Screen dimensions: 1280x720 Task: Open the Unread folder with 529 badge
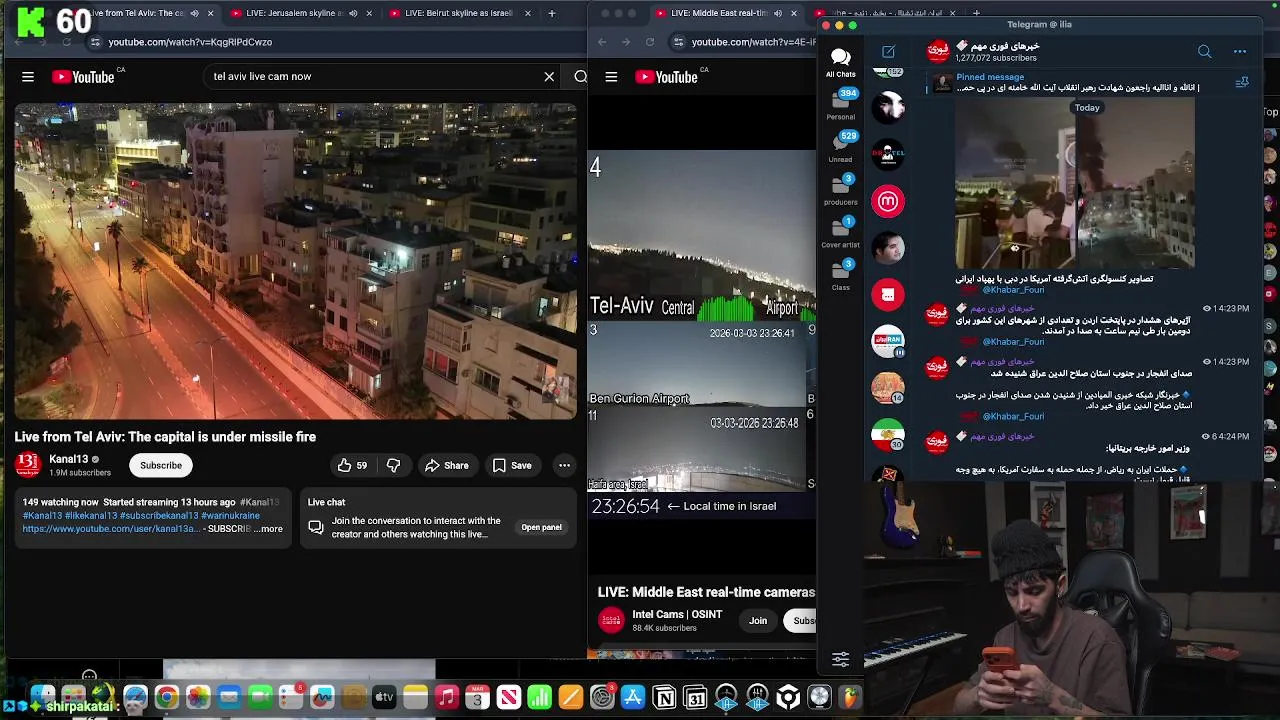840,147
